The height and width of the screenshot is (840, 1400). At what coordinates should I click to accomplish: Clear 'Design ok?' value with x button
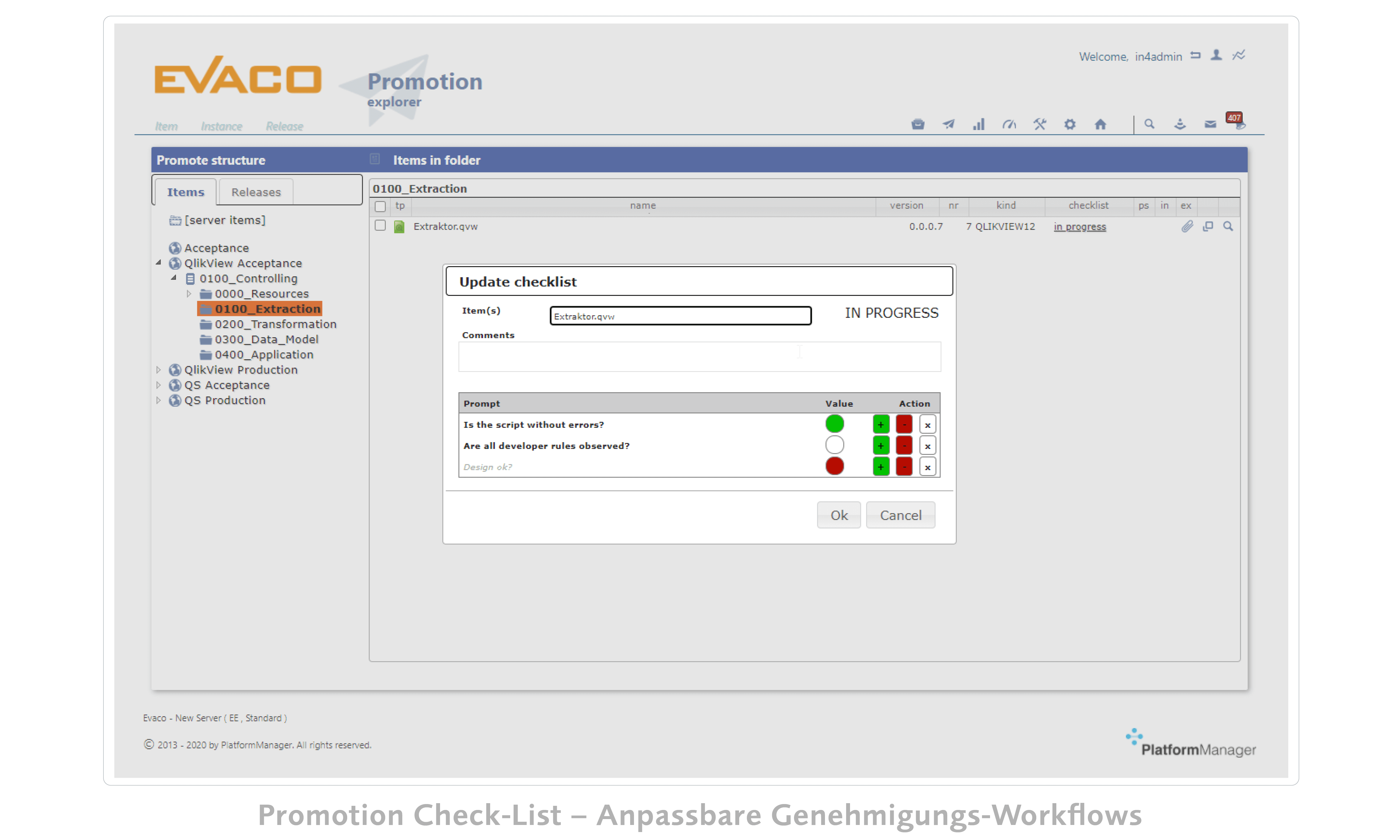927,466
